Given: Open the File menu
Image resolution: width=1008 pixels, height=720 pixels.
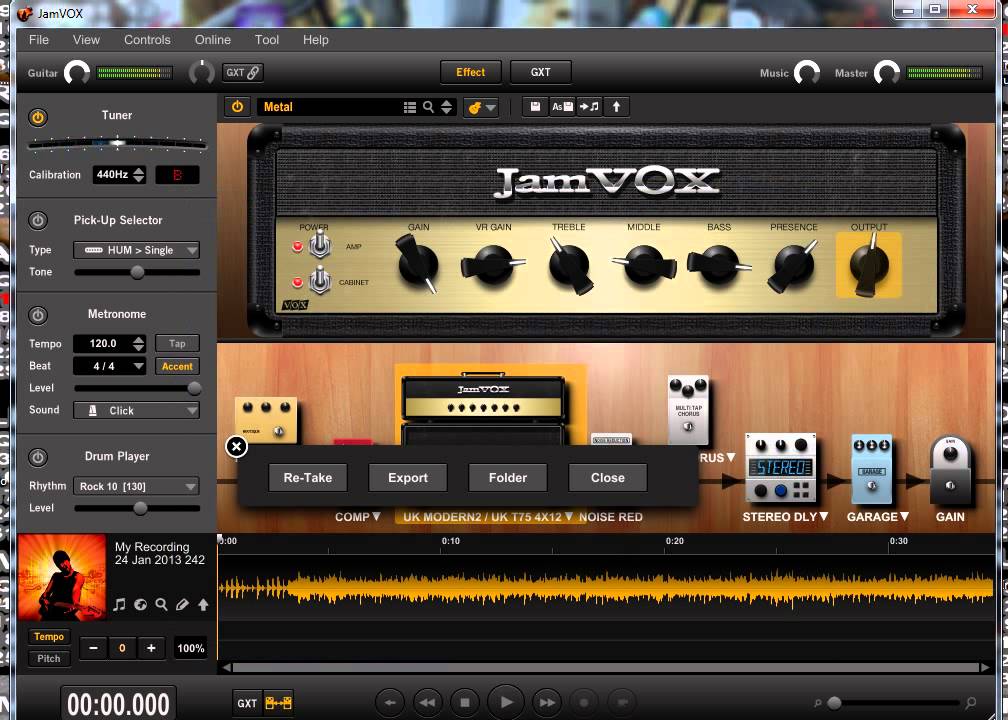Looking at the screenshot, I should tap(39, 40).
